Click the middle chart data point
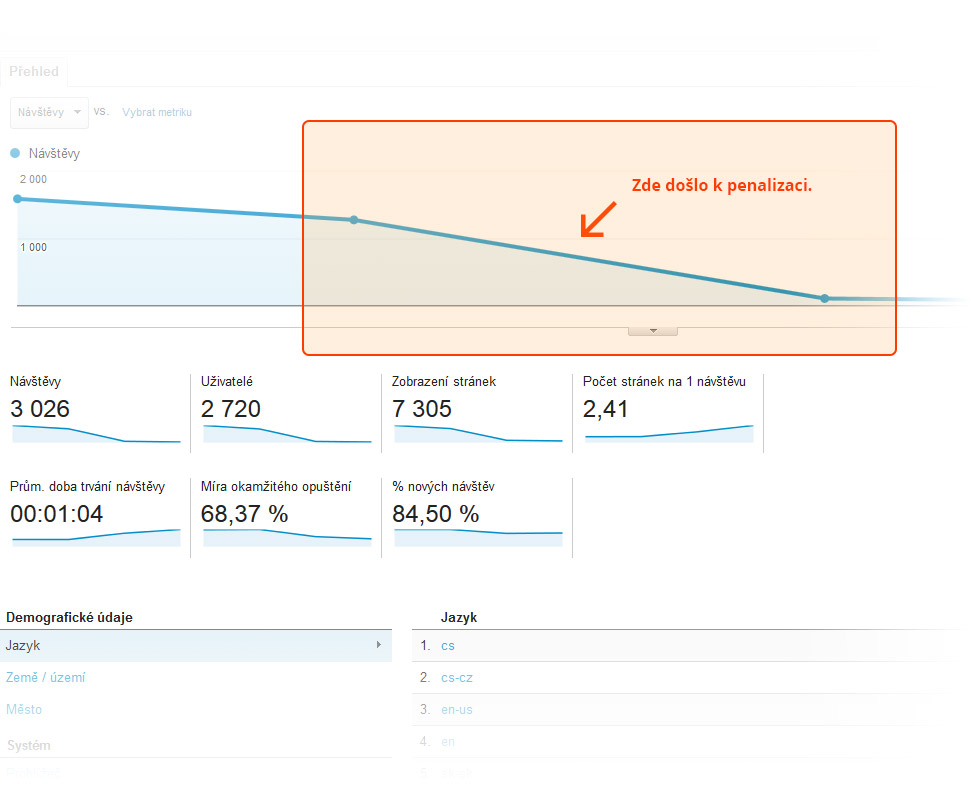 [x=353, y=220]
